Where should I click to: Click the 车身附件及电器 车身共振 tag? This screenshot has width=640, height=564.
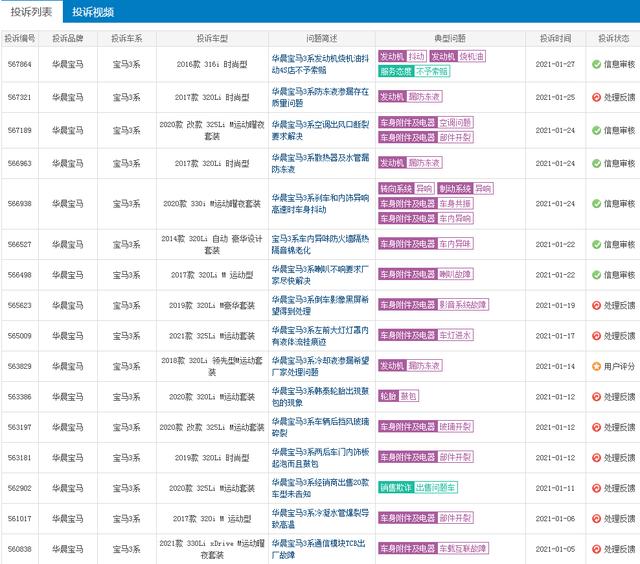pos(426,203)
